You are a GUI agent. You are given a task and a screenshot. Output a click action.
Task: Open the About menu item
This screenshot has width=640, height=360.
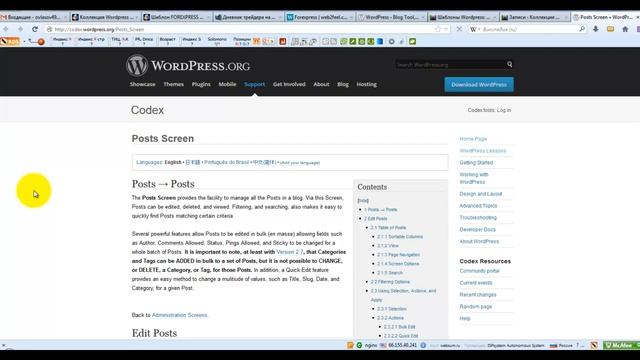[x=321, y=84]
